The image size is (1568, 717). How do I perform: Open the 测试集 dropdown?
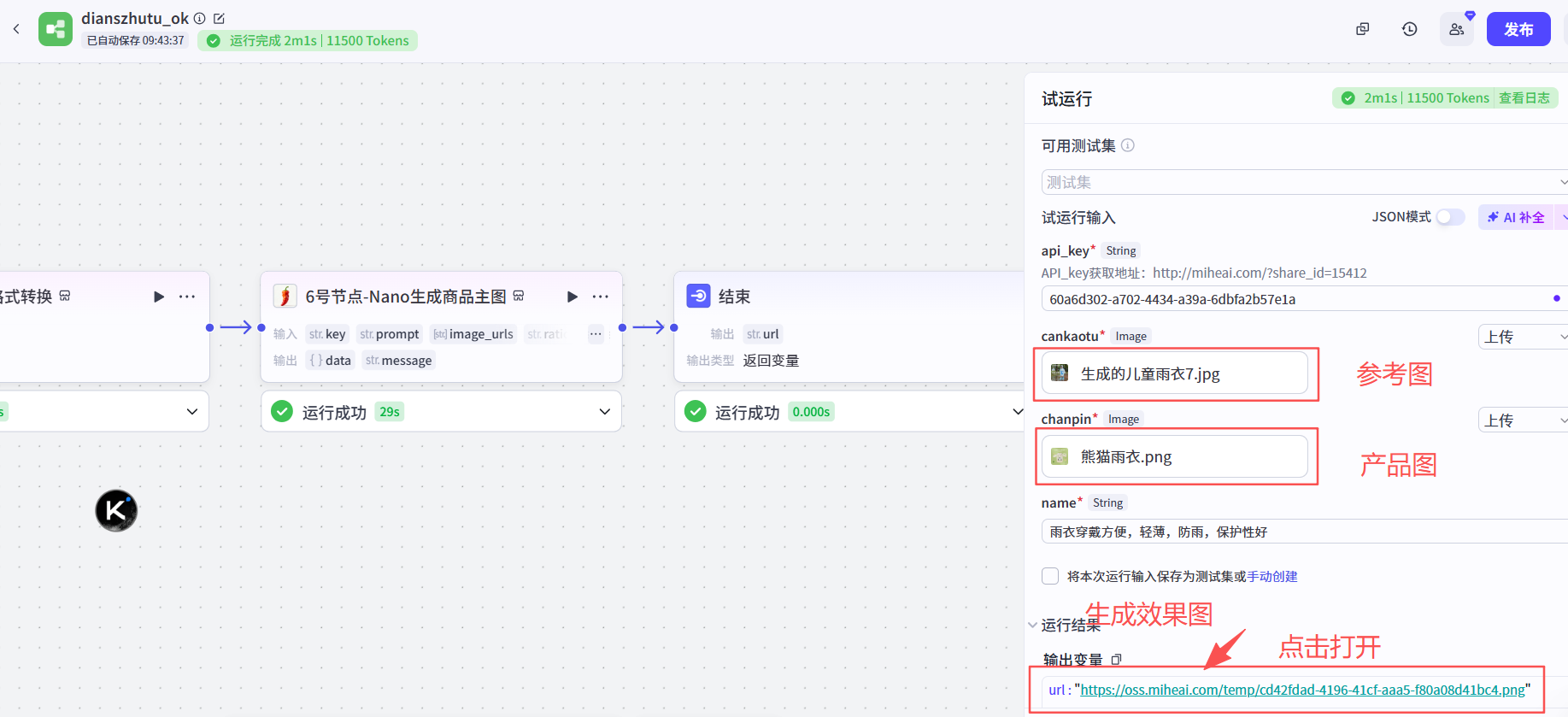pyautogui.click(x=1304, y=182)
